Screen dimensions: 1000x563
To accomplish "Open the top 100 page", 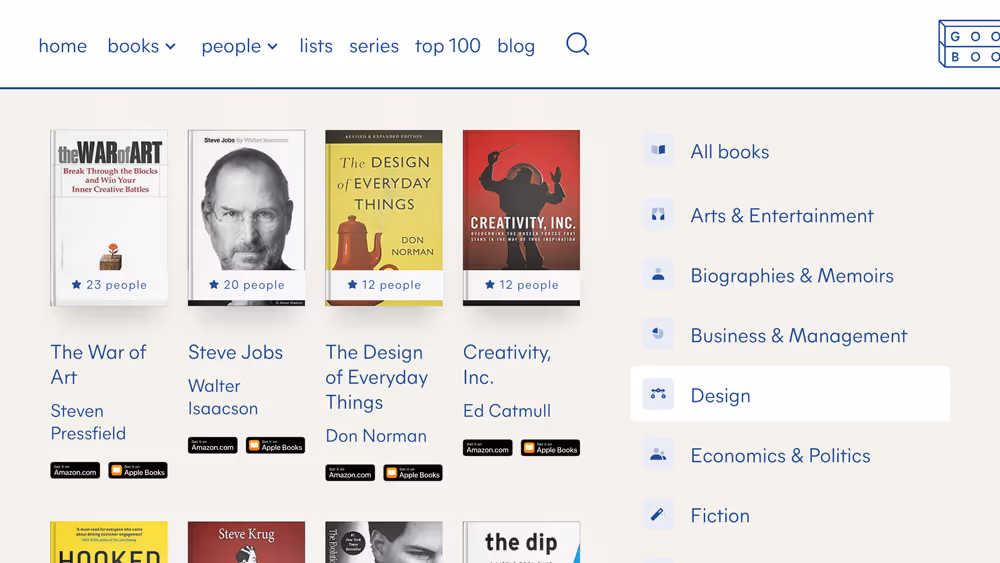I will pos(448,46).
